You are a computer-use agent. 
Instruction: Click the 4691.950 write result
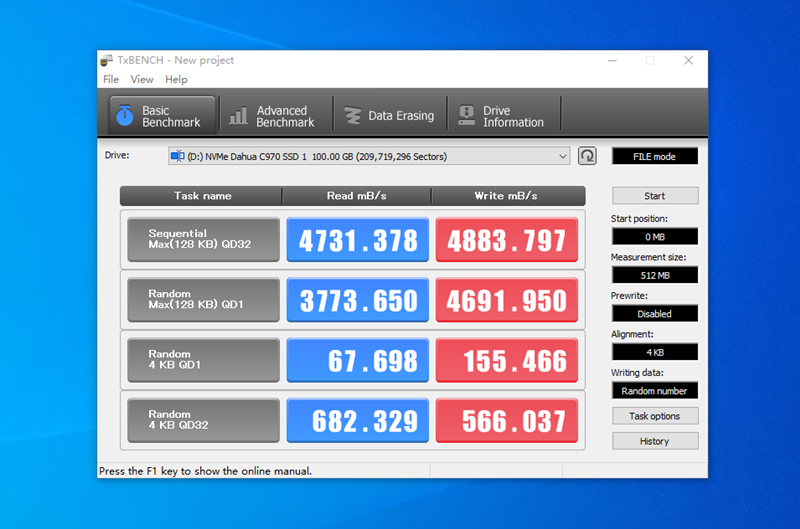[507, 299]
